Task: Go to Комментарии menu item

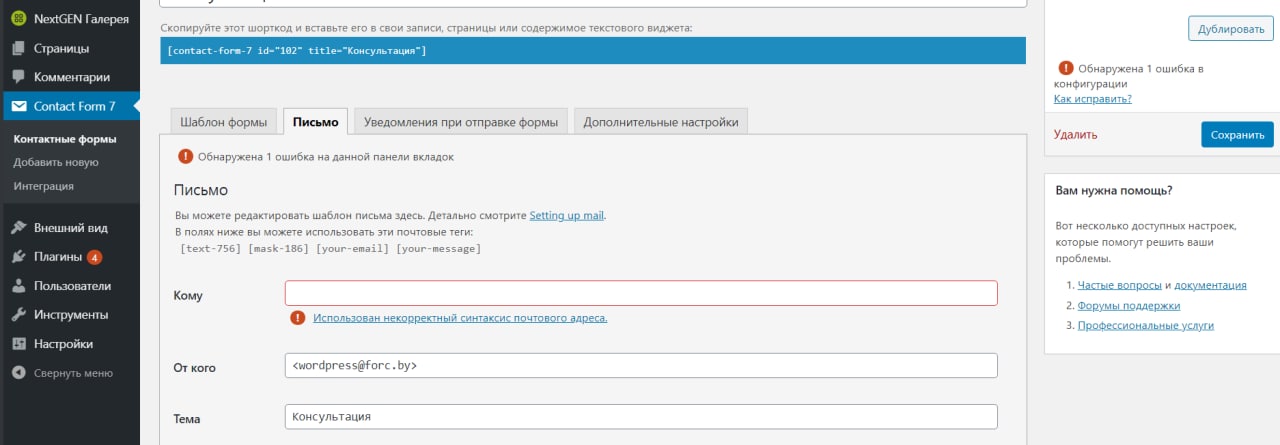Action: coord(70,77)
